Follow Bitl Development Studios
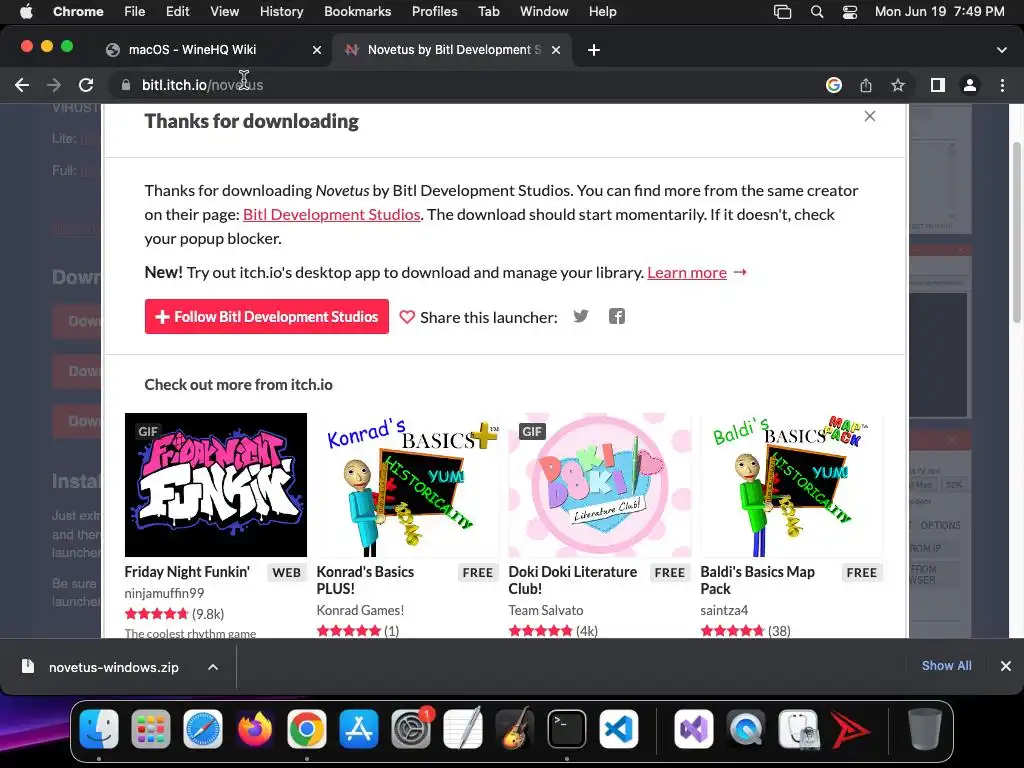This screenshot has height=768, width=1024. pyautogui.click(x=266, y=317)
